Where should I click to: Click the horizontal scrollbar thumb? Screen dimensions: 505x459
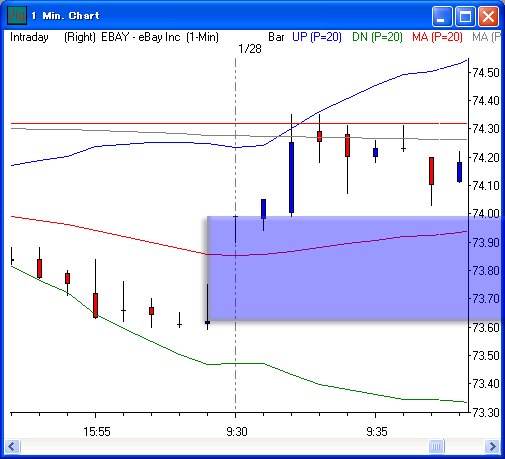436,446
